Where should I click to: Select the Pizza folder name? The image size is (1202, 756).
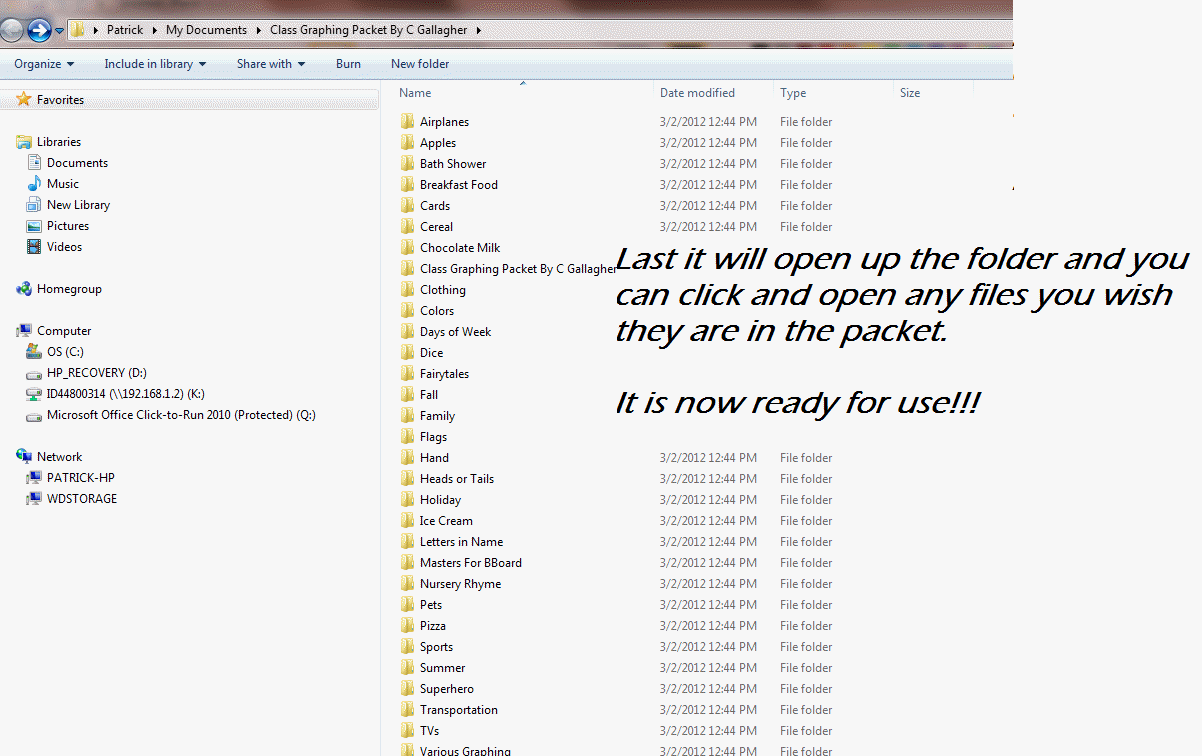tap(433, 626)
